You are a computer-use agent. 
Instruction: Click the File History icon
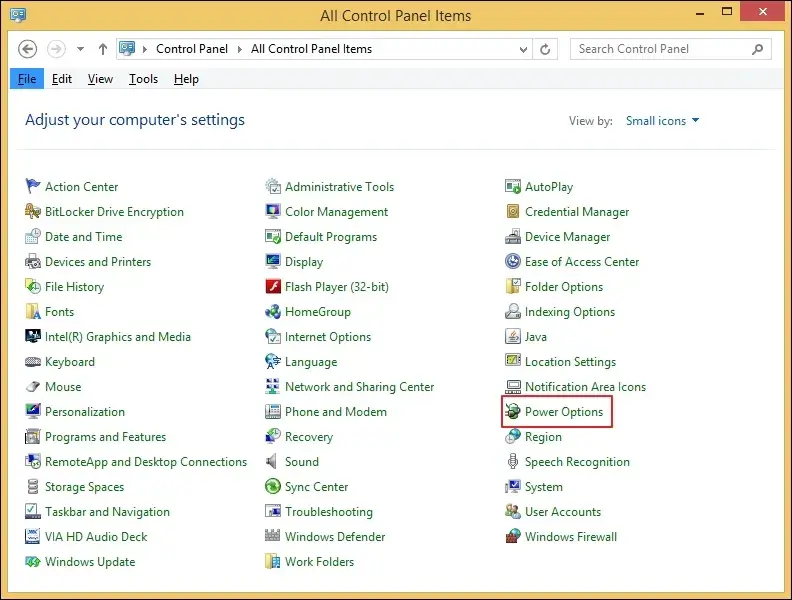[x=33, y=286]
